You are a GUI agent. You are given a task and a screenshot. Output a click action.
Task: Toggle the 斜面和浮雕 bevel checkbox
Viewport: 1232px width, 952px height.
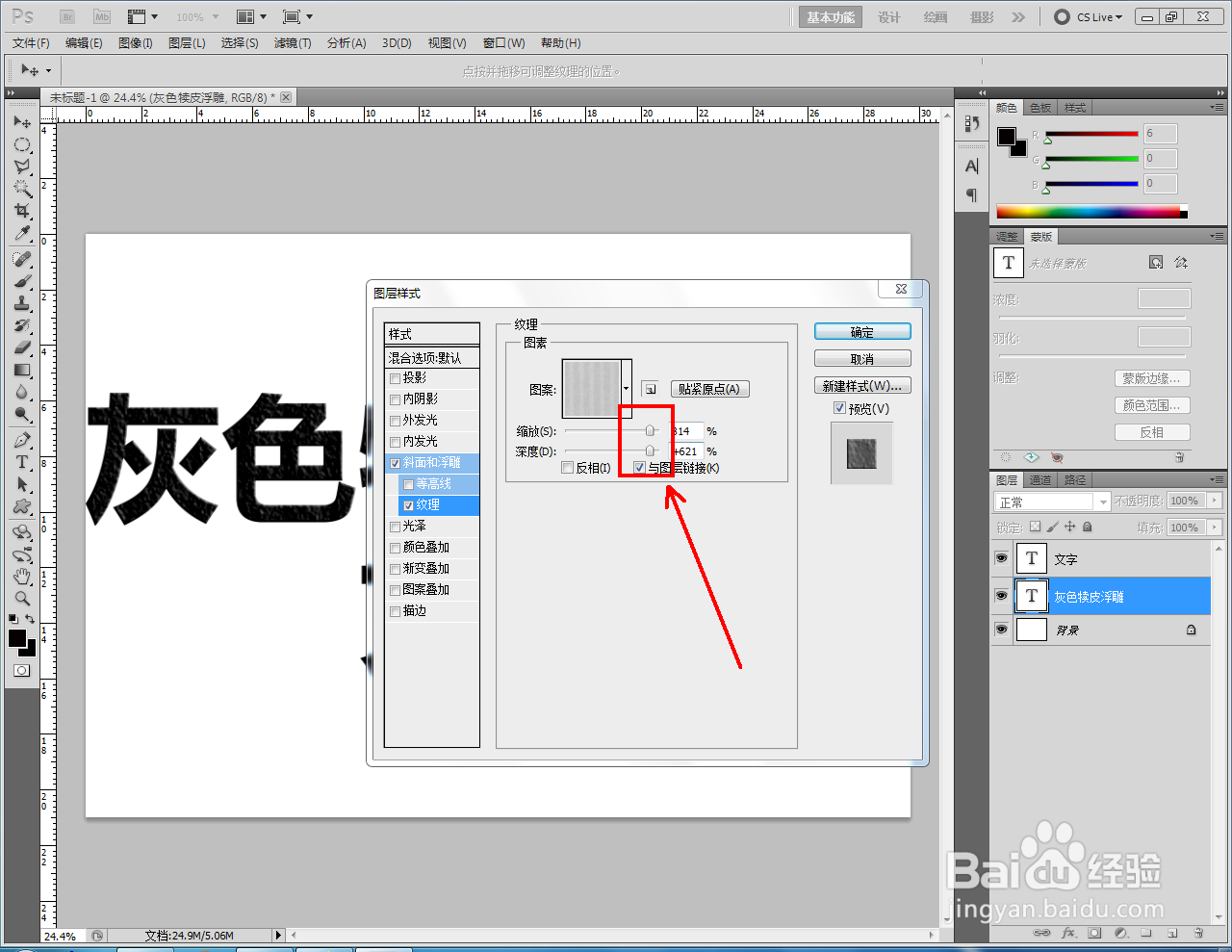pyautogui.click(x=395, y=463)
